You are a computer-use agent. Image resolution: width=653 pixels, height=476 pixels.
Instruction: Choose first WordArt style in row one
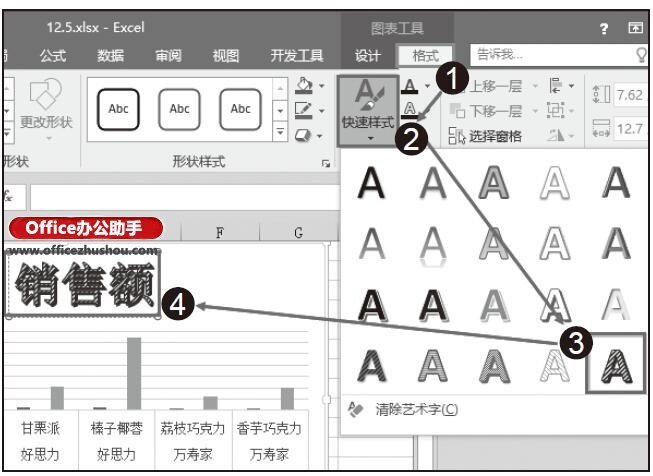371,182
